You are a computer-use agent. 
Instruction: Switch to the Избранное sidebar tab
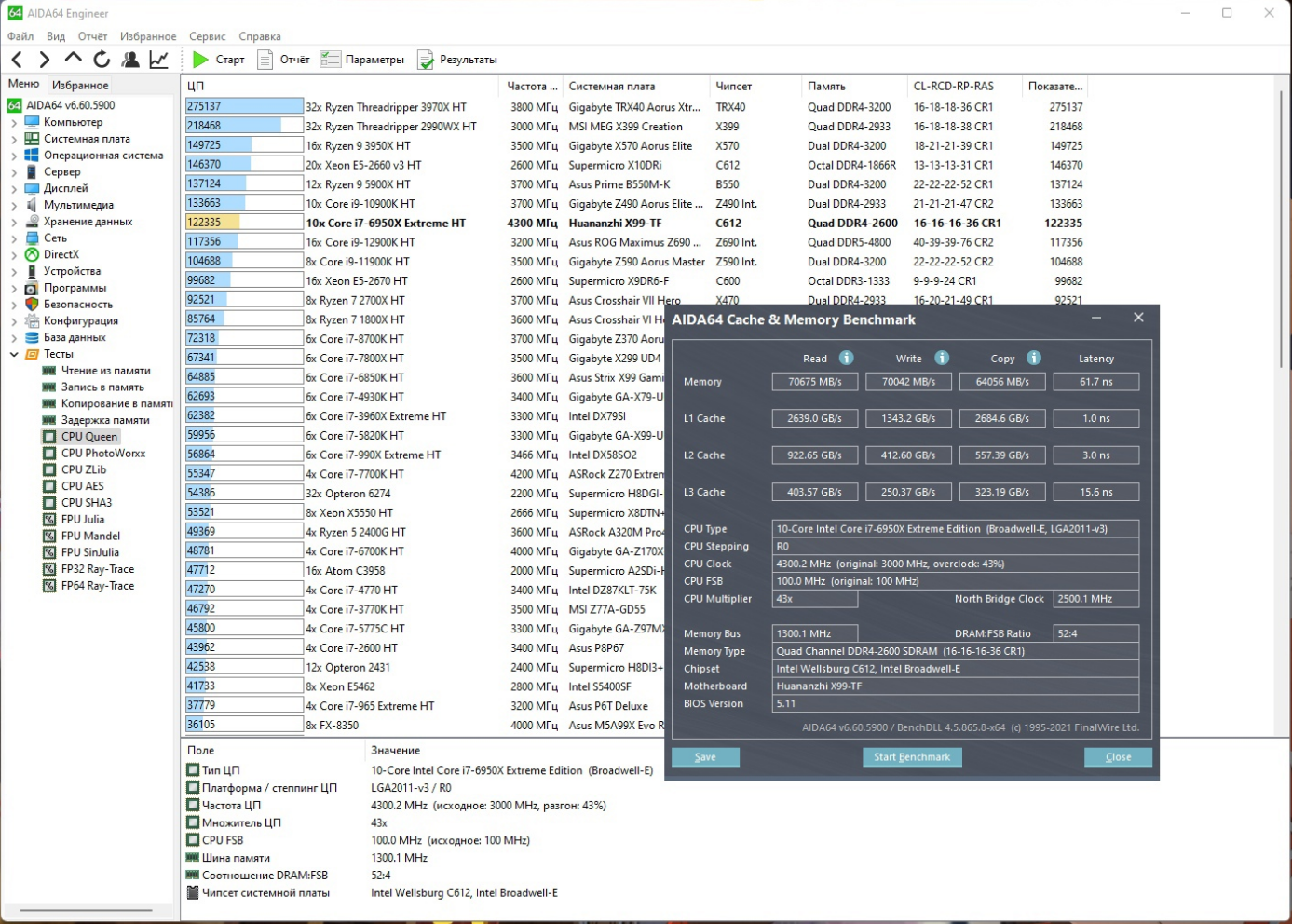point(80,85)
